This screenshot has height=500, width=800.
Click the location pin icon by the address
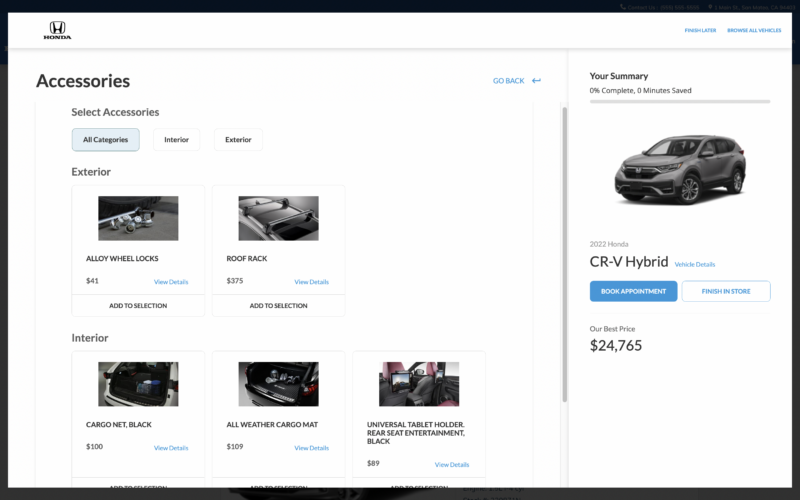coord(708,7)
